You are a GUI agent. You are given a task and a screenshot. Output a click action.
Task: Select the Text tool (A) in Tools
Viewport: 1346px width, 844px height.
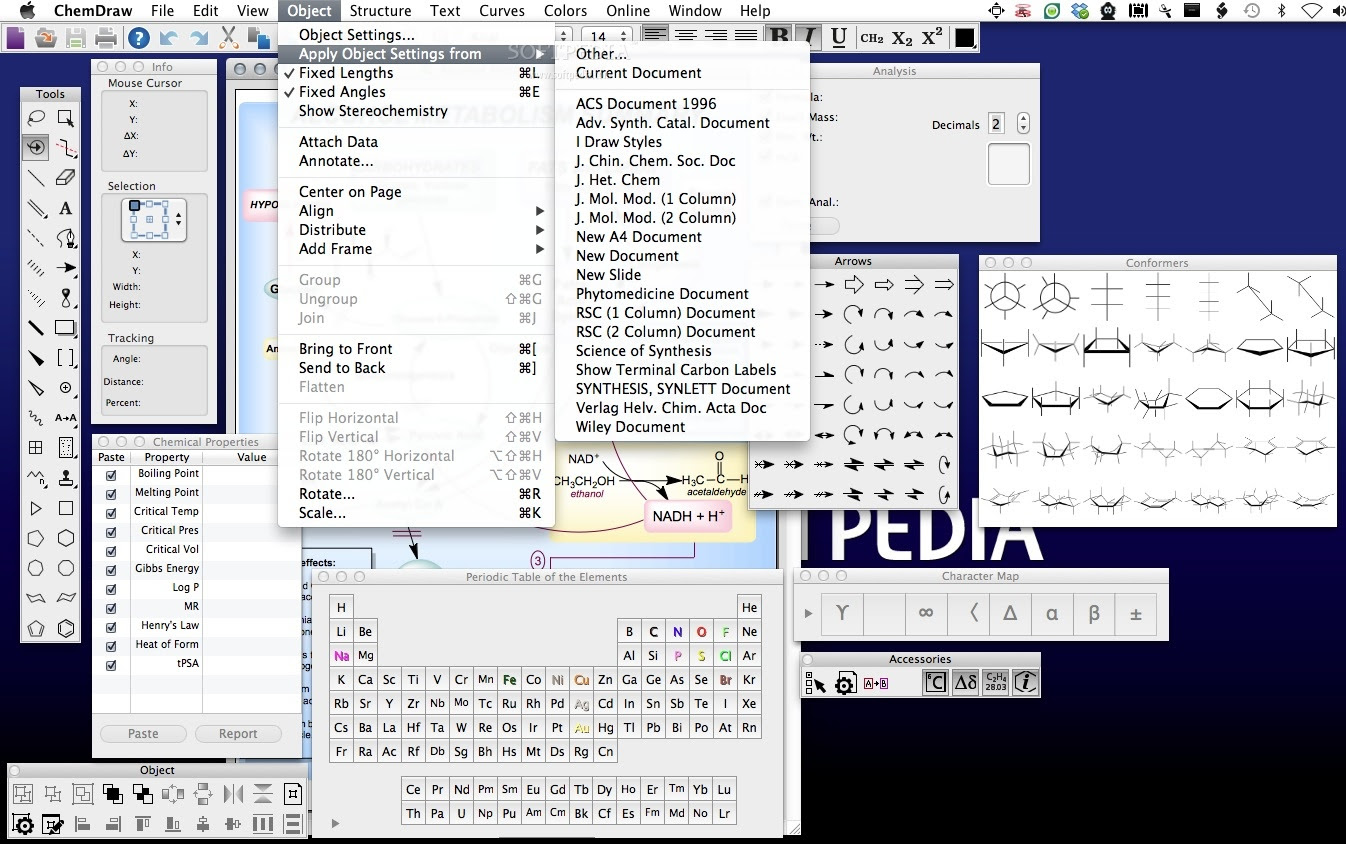[x=66, y=208]
